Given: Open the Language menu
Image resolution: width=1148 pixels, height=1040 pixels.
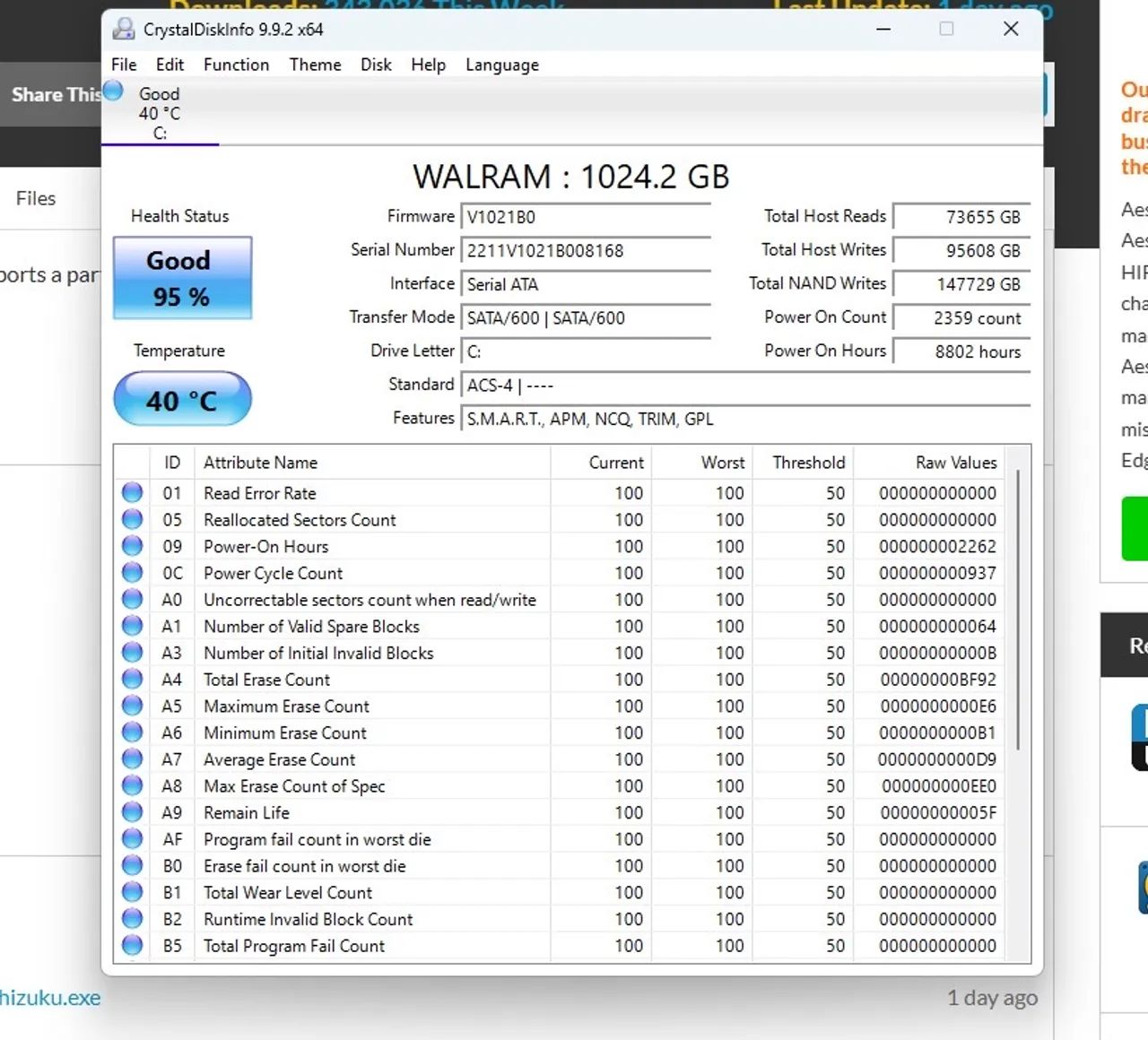Looking at the screenshot, I should 501,65.
